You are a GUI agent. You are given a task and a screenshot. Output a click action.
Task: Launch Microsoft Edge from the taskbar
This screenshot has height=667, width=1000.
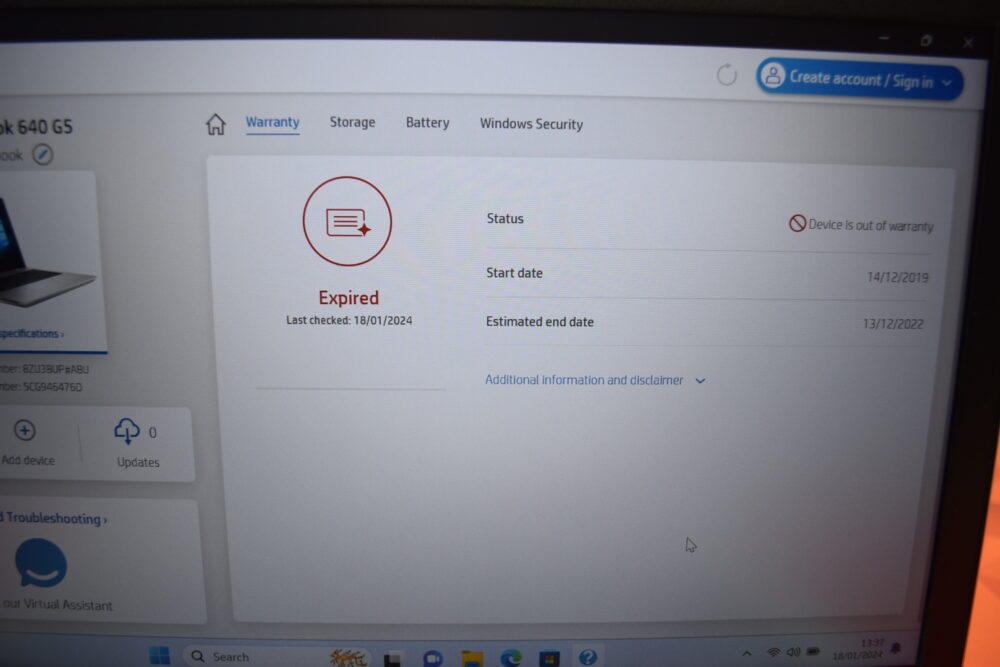(511, 657)
